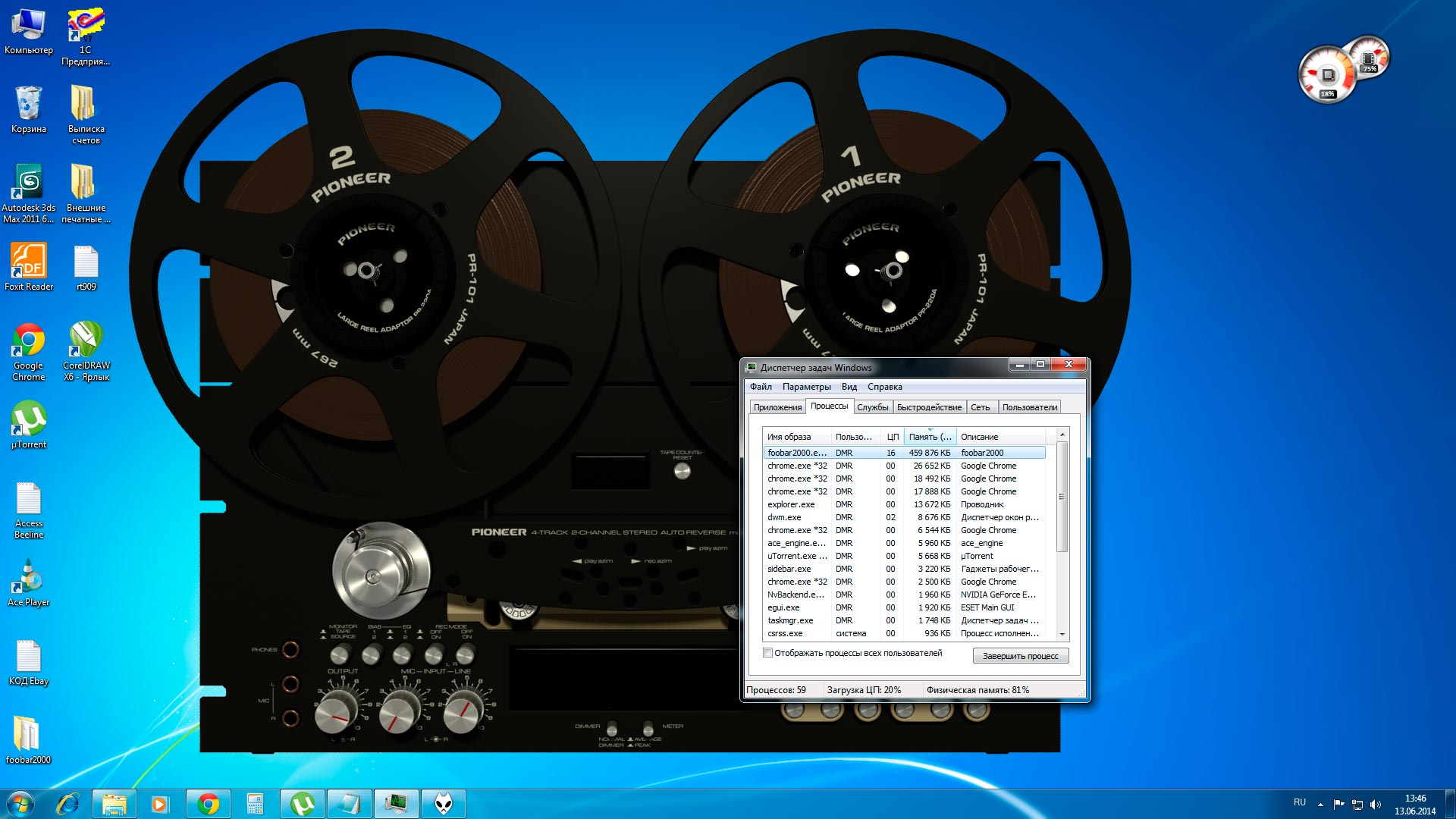Show hidden tray icons arrow

coord(1320,805)
